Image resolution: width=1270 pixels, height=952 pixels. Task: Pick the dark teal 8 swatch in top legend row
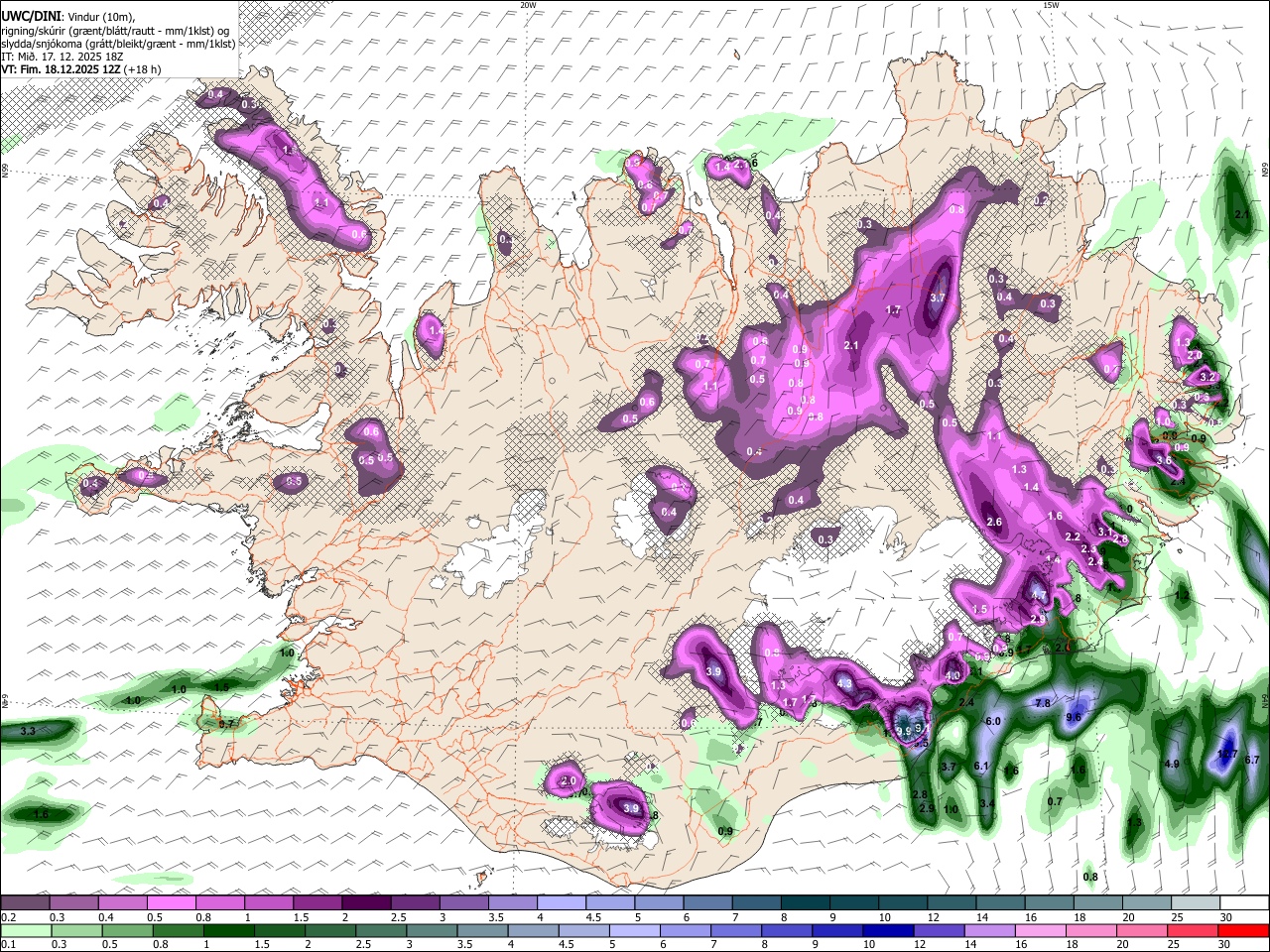point(805,903)
